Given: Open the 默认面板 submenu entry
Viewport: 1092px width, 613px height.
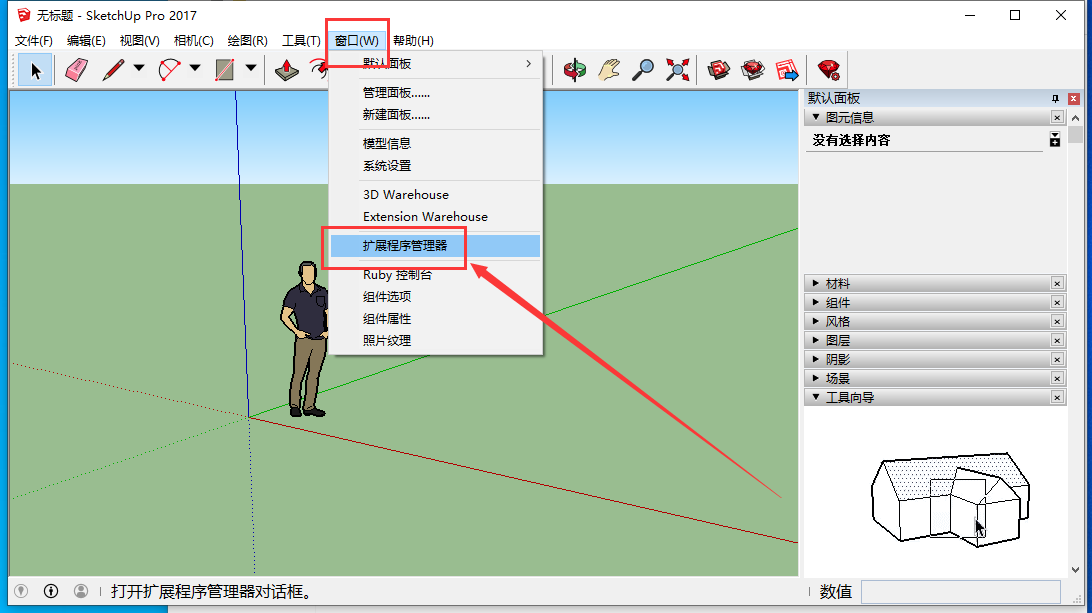Looking at the screenshot, I should 435,63.
